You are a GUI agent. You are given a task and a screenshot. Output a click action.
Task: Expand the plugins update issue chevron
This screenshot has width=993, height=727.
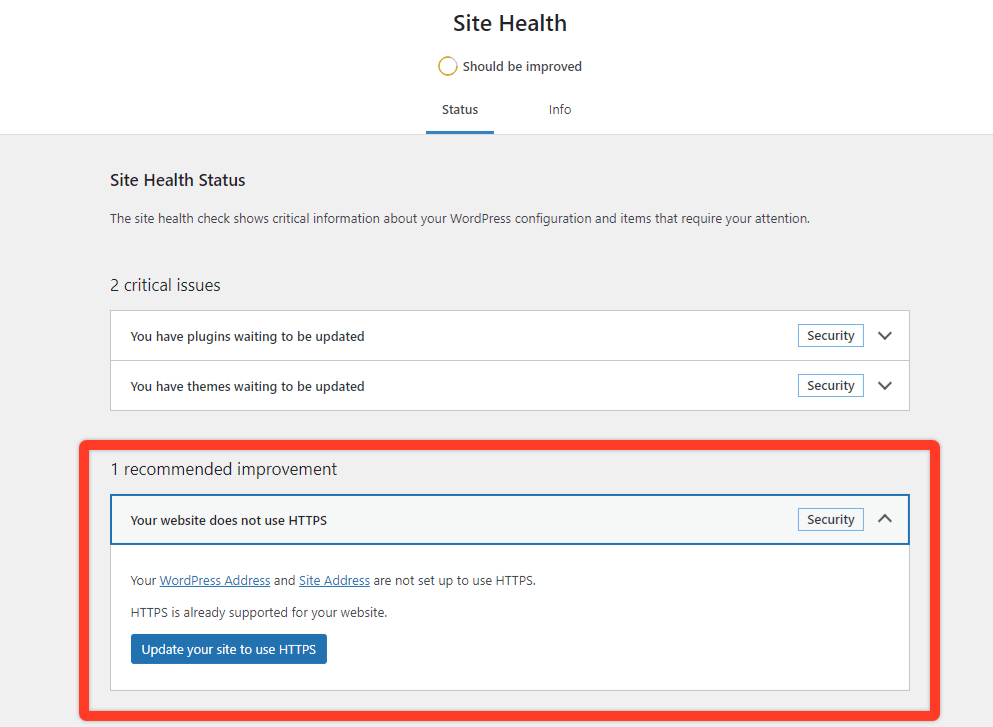[885, 336]
